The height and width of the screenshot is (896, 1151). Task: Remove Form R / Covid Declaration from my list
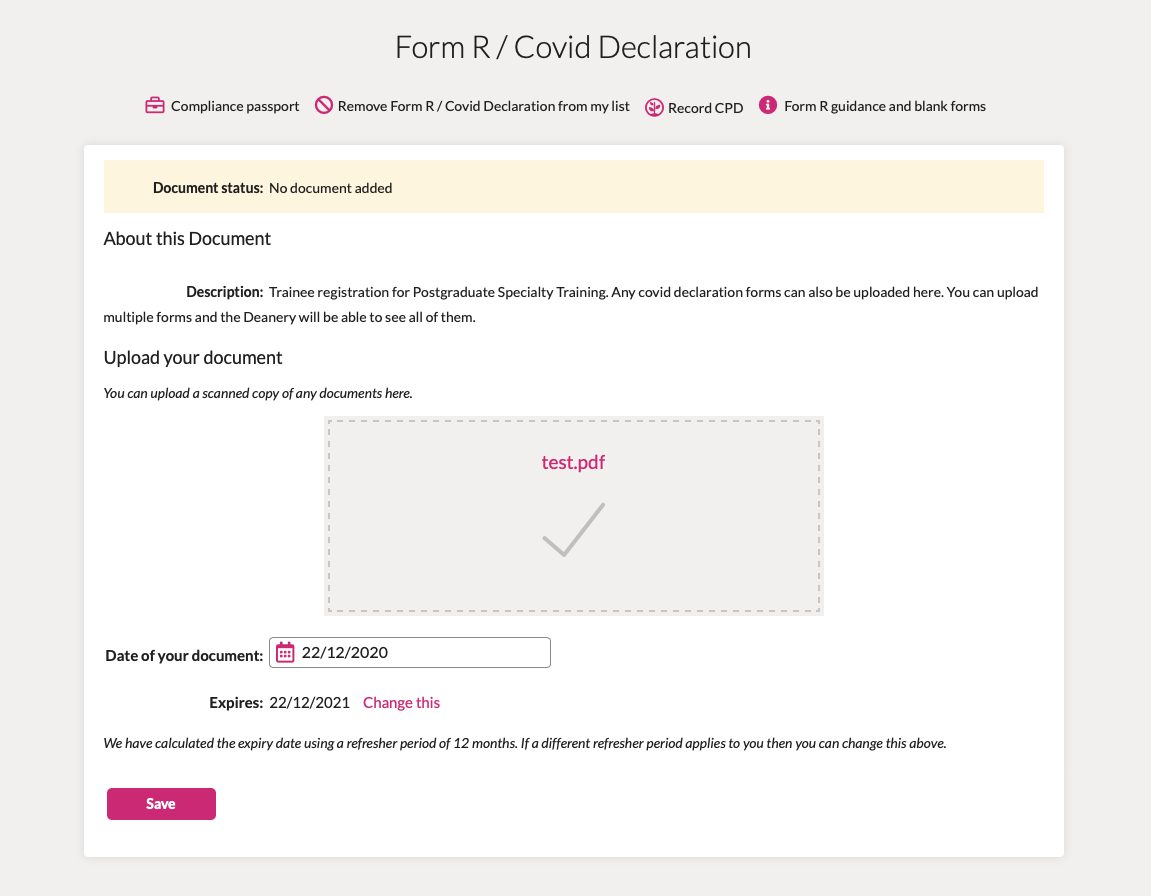[484, 106]
